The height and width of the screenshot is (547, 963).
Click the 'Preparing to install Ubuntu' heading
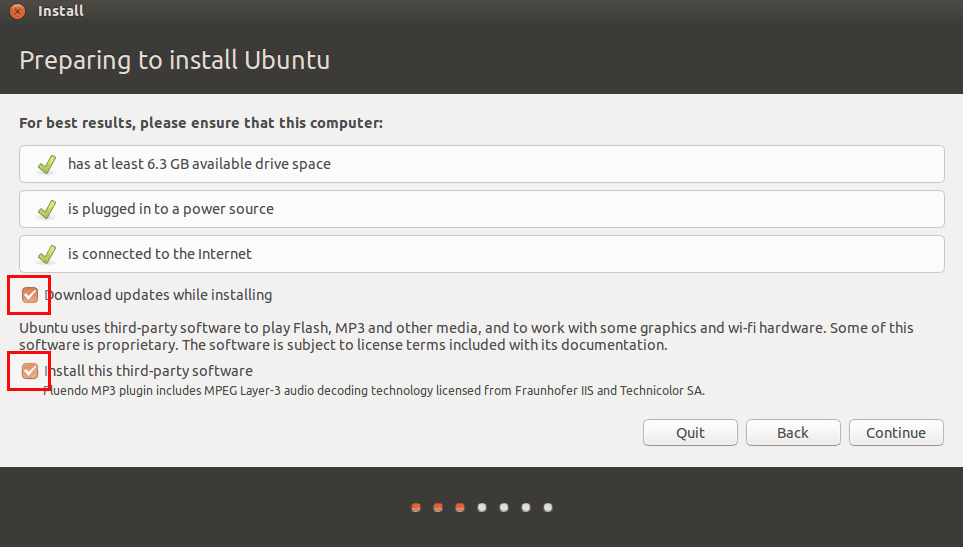pyautogui.click(x=174, y=60)
